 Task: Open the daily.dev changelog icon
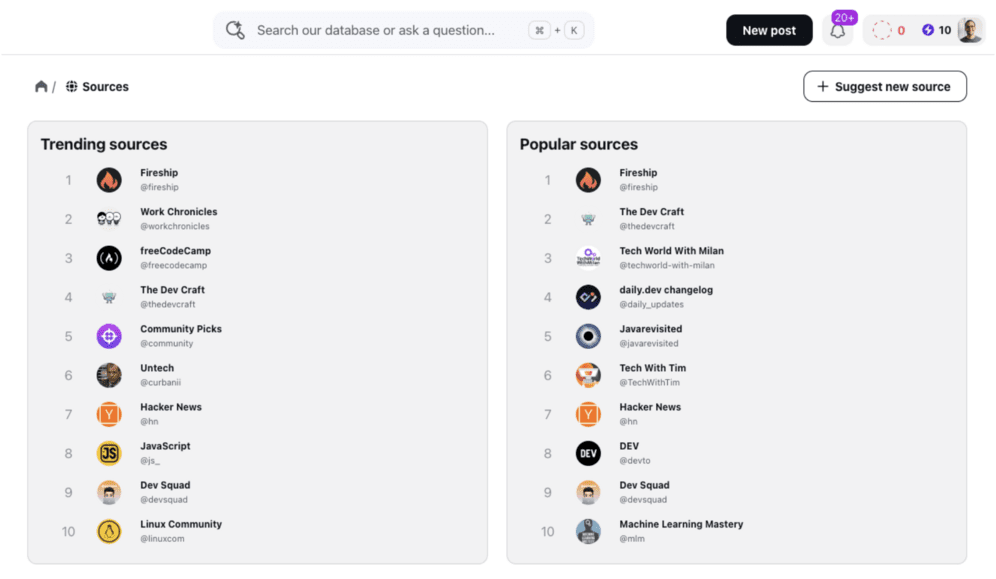click(x=588, y=297)
